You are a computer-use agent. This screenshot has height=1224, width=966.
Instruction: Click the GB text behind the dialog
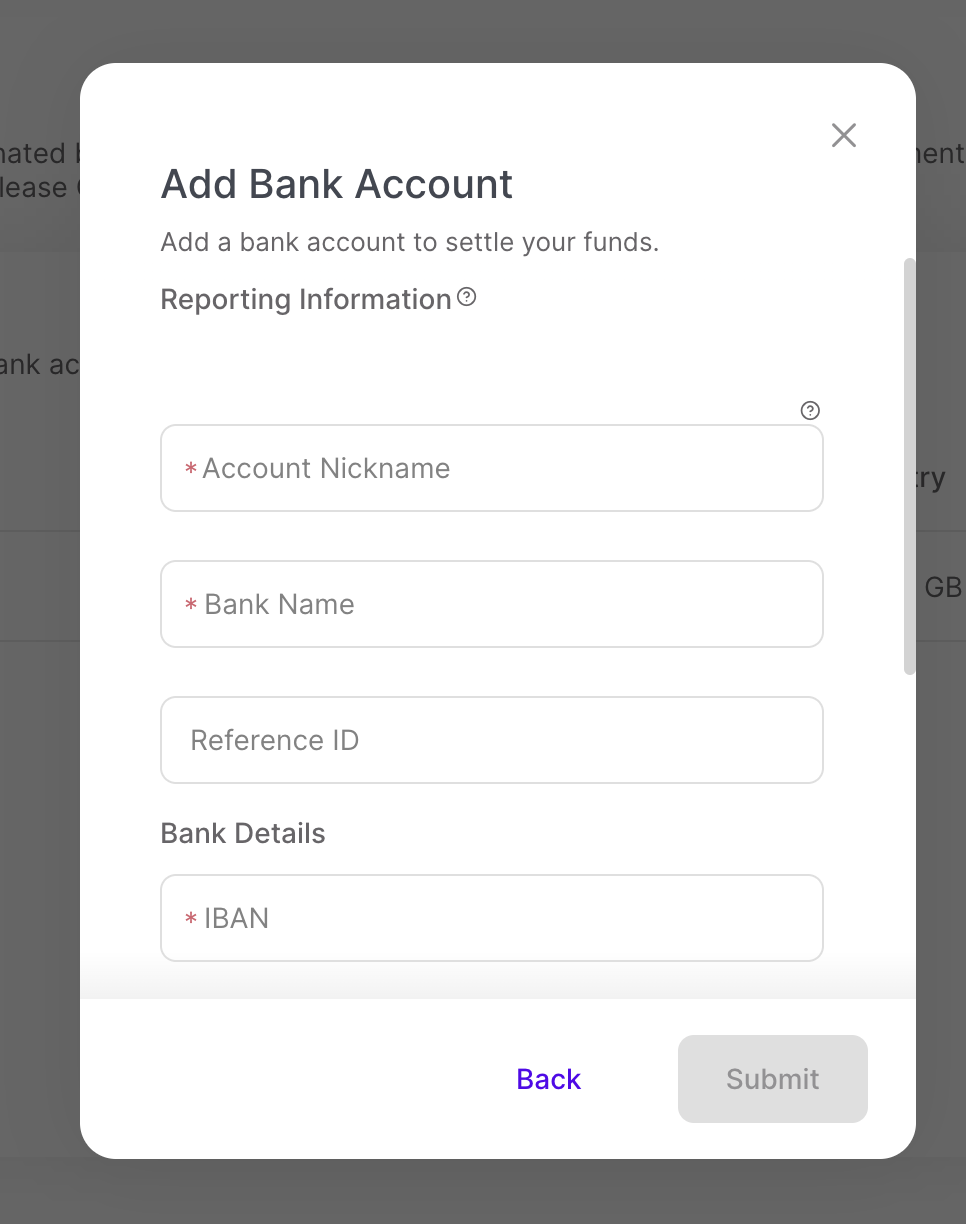tap(942, 587)
